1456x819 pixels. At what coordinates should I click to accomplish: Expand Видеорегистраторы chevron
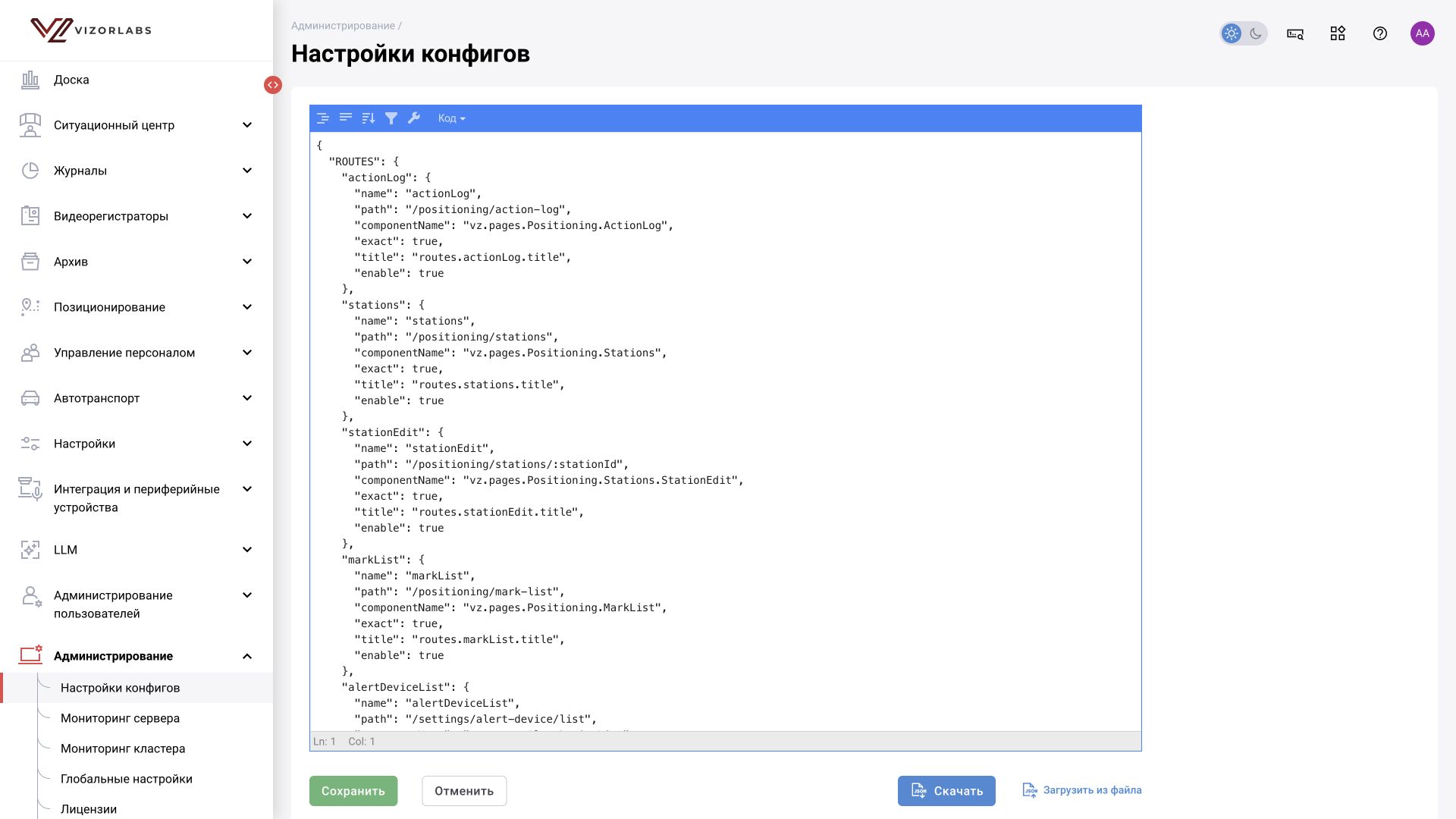point(247,216)
